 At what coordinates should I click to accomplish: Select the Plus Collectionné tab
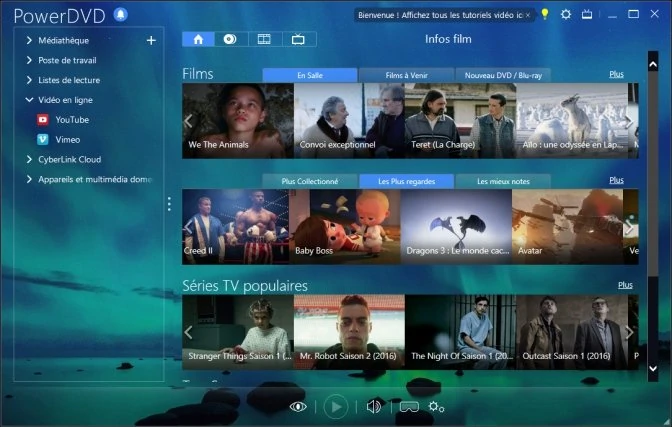point(310,181)
